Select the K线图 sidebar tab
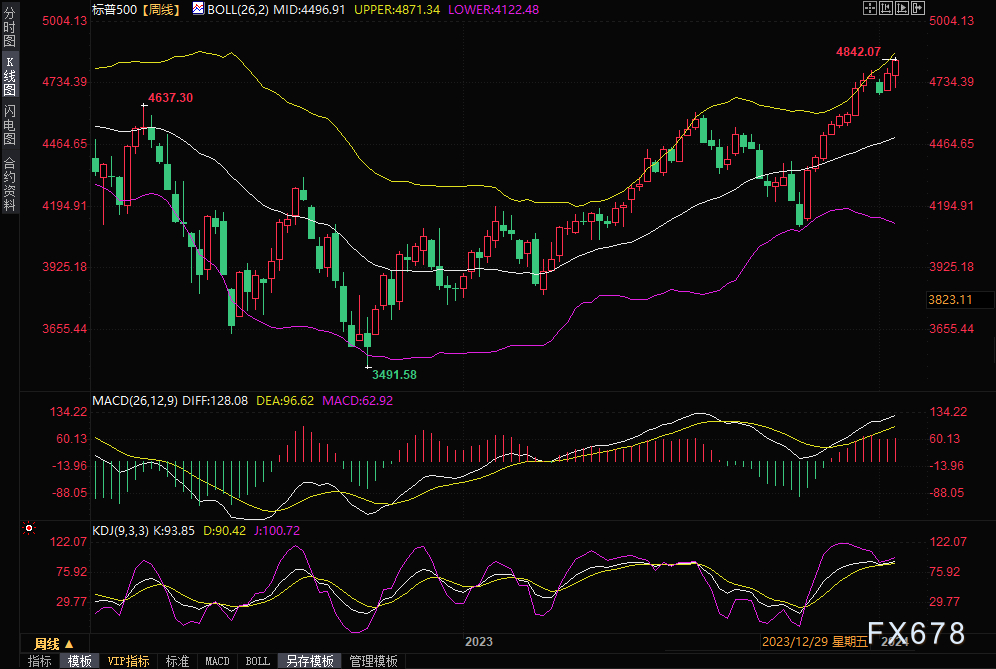This screenshot has height=669, width=996. (10, 76)
